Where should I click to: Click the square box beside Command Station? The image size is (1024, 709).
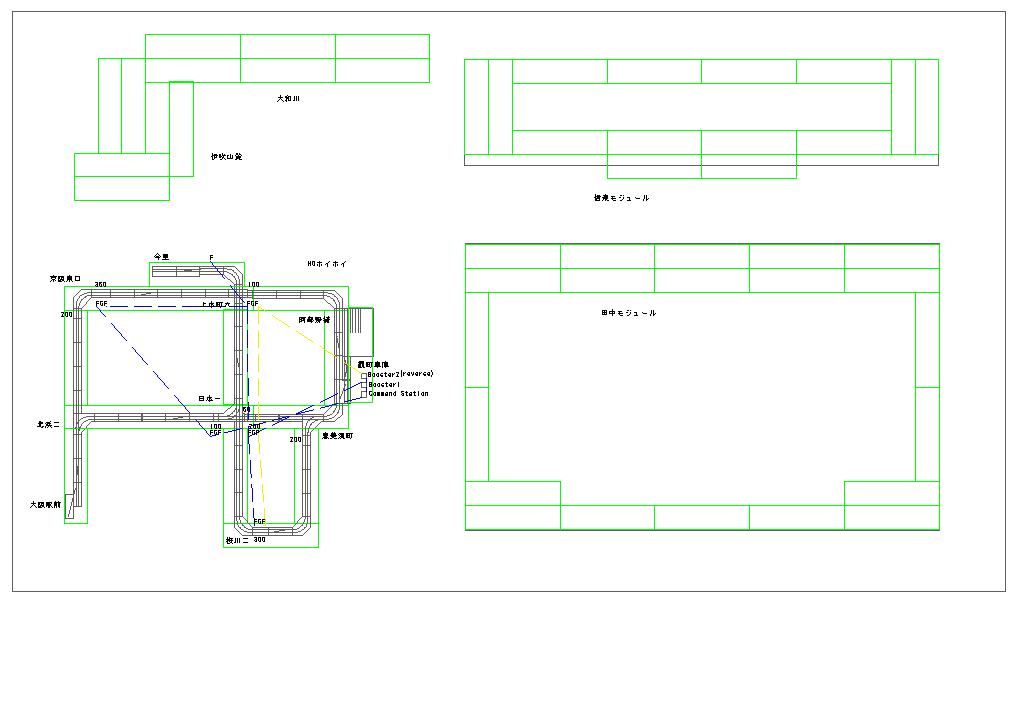coord(364,394)
